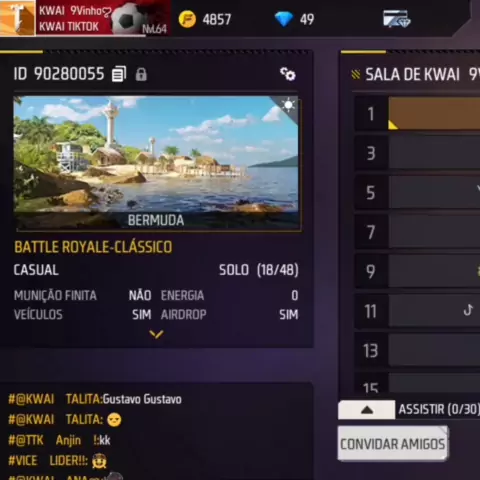This screenshot has width=480, height=480.
Task: Toggle the room lock padlock icon
Action: click(x=141, y=74)
